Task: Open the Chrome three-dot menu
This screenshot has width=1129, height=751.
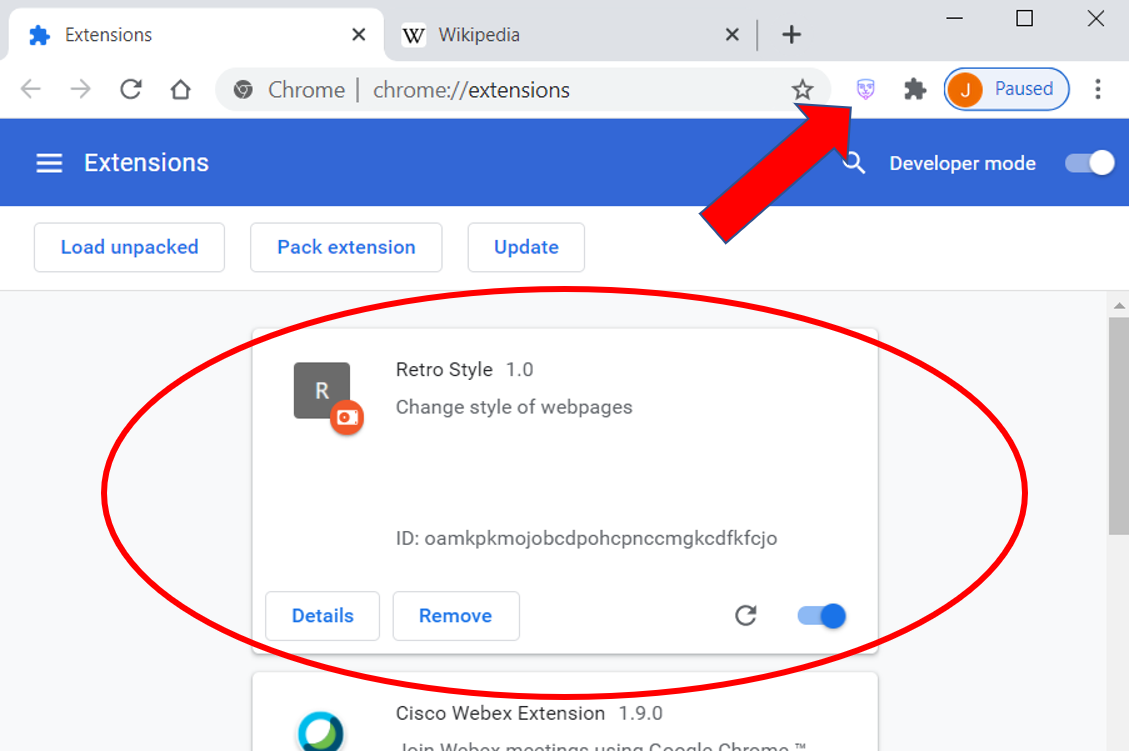Action: point(1098,89)
